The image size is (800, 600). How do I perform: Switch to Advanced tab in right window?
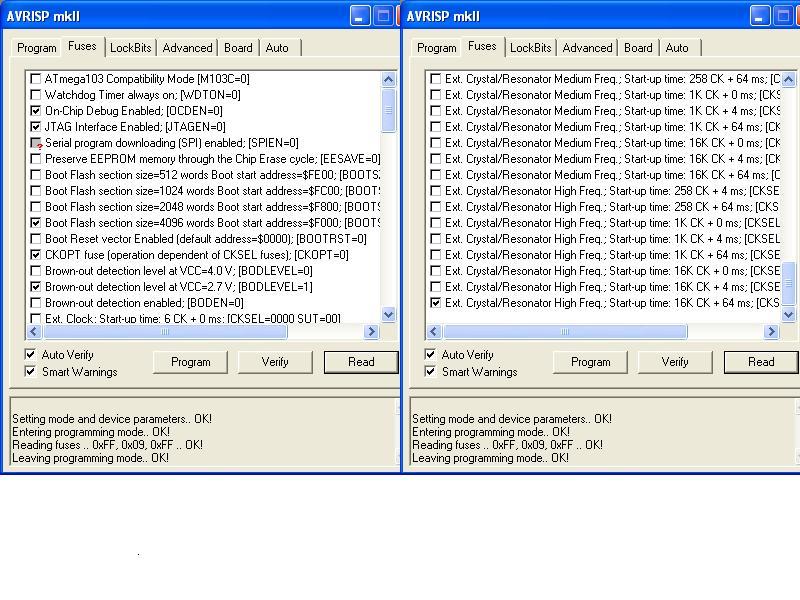[x=587, y=48]
